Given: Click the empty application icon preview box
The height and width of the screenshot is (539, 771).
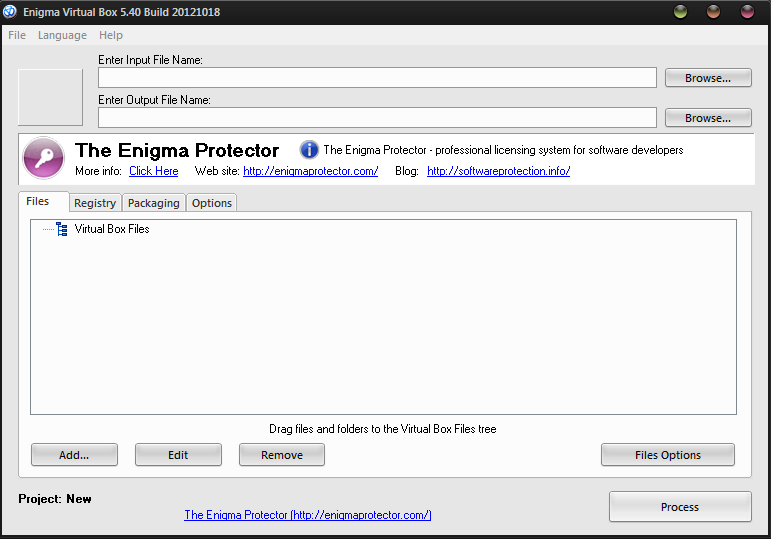Looking at the screenshot, I should (x=51, y=97).
